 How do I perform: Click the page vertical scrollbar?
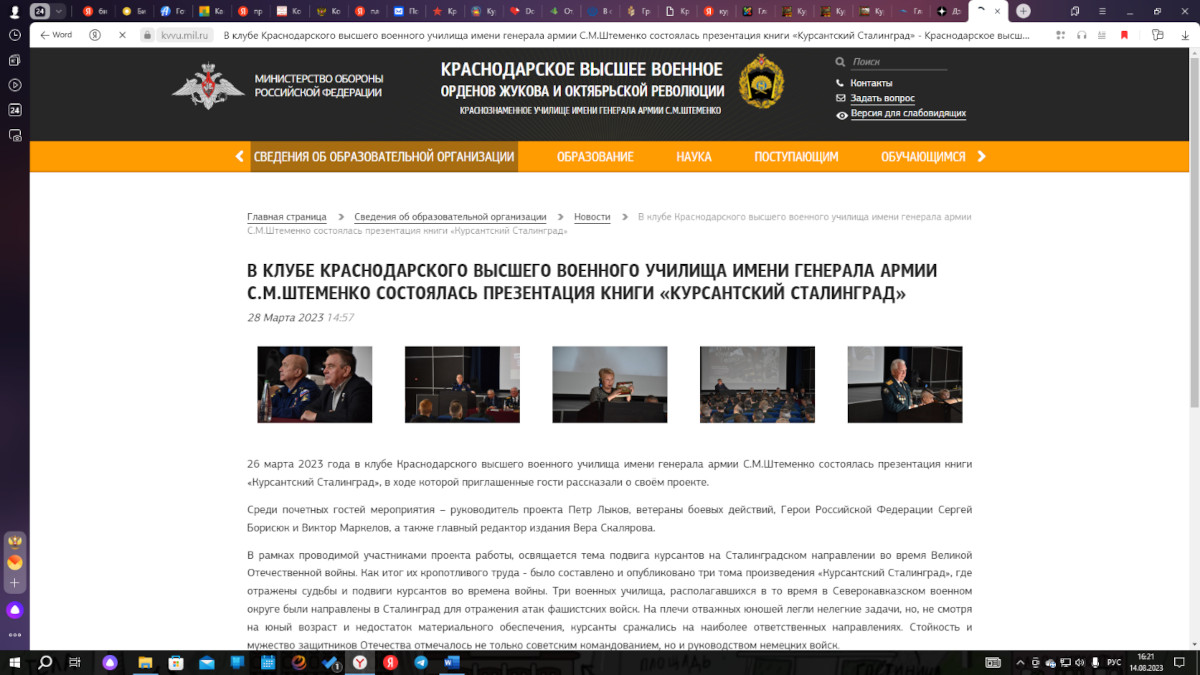tap(1194, 250)
